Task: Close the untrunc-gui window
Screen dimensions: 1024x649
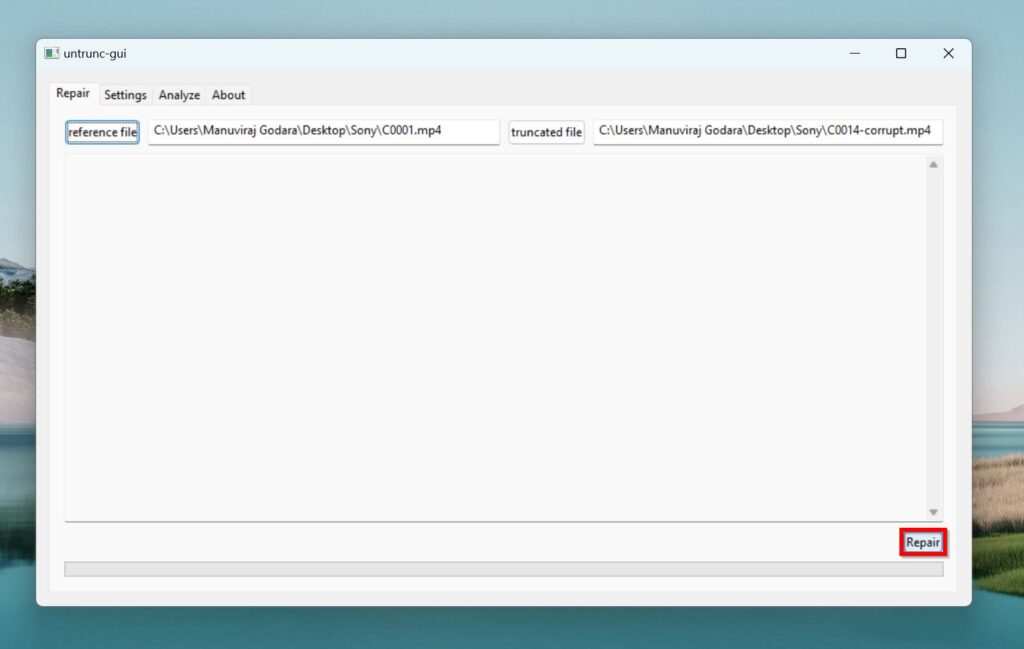Action: pyautogui.click(x=948, y=54)
